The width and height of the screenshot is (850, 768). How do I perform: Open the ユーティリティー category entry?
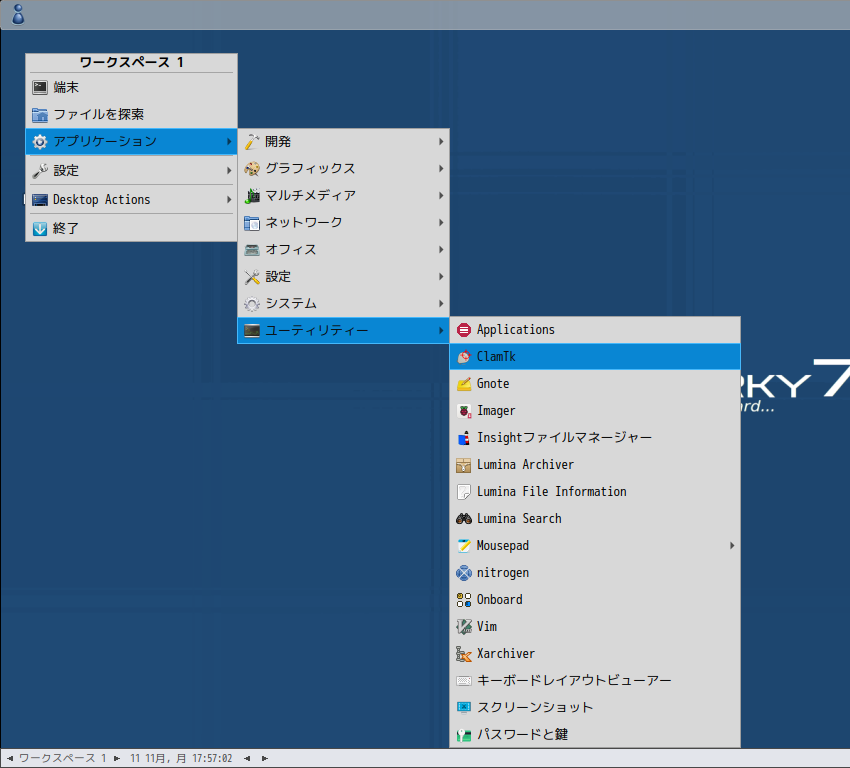click(343, 331)
